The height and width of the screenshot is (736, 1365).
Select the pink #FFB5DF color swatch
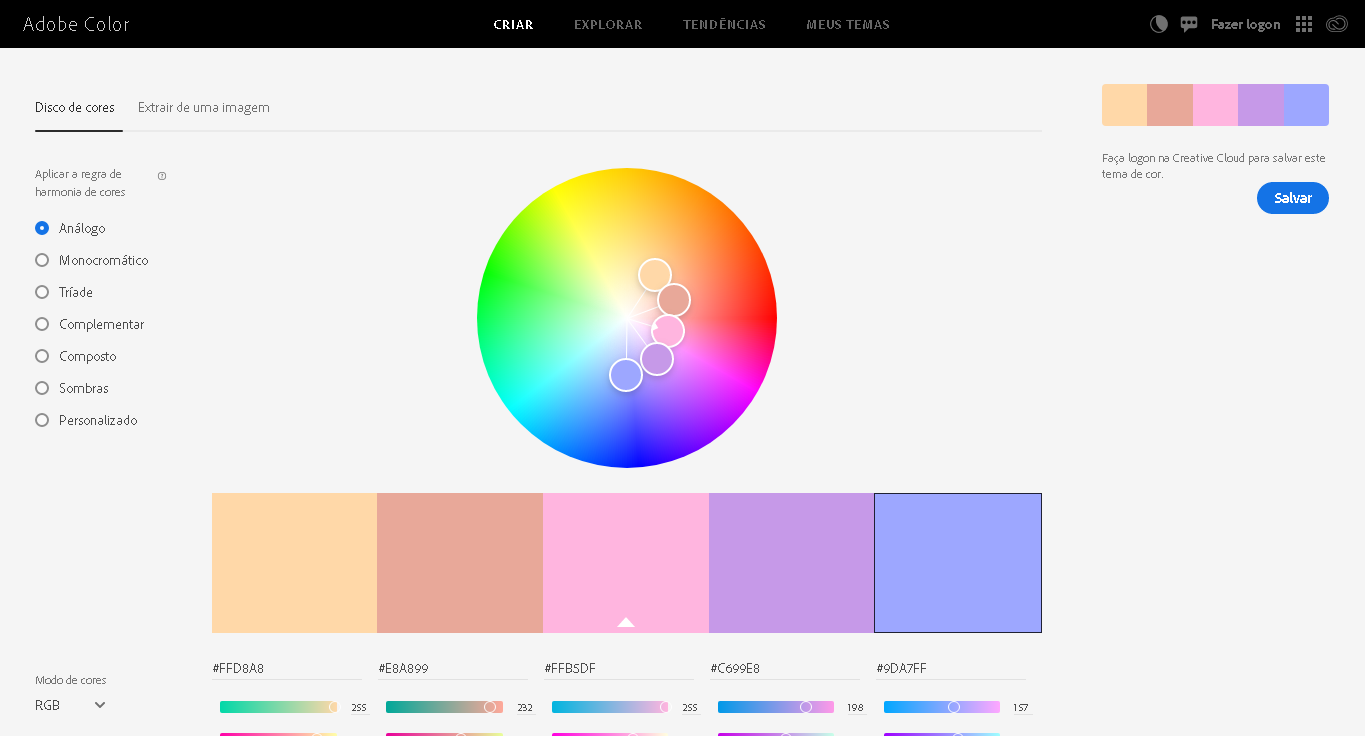pyautogui.click(x=625, y=562)
